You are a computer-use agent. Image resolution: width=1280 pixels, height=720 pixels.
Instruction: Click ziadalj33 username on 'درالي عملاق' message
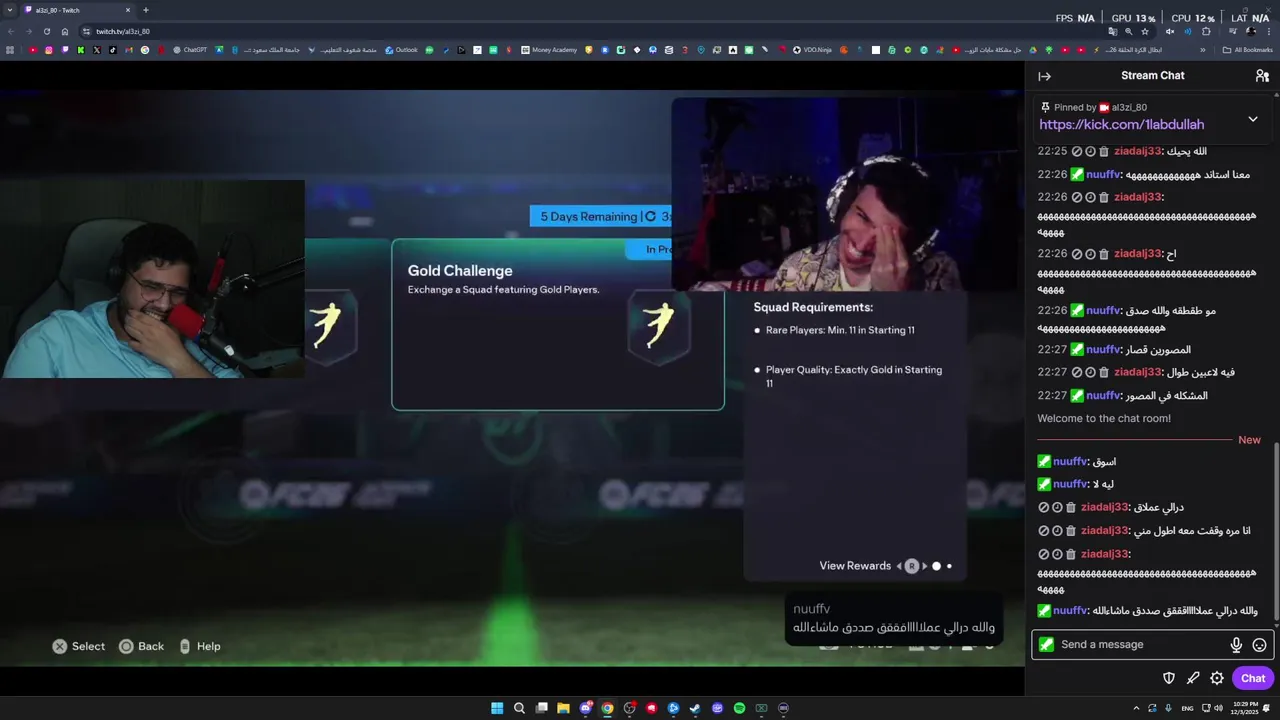1104,507
